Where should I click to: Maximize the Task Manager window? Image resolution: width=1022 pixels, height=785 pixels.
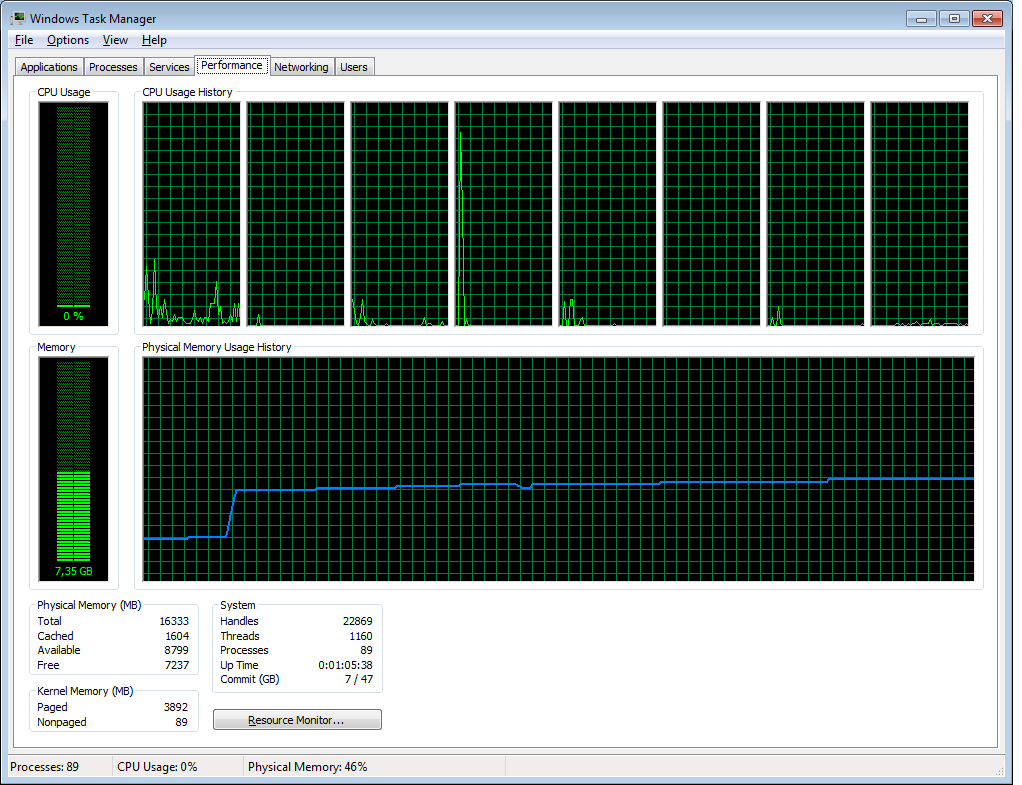pos(954,19)
